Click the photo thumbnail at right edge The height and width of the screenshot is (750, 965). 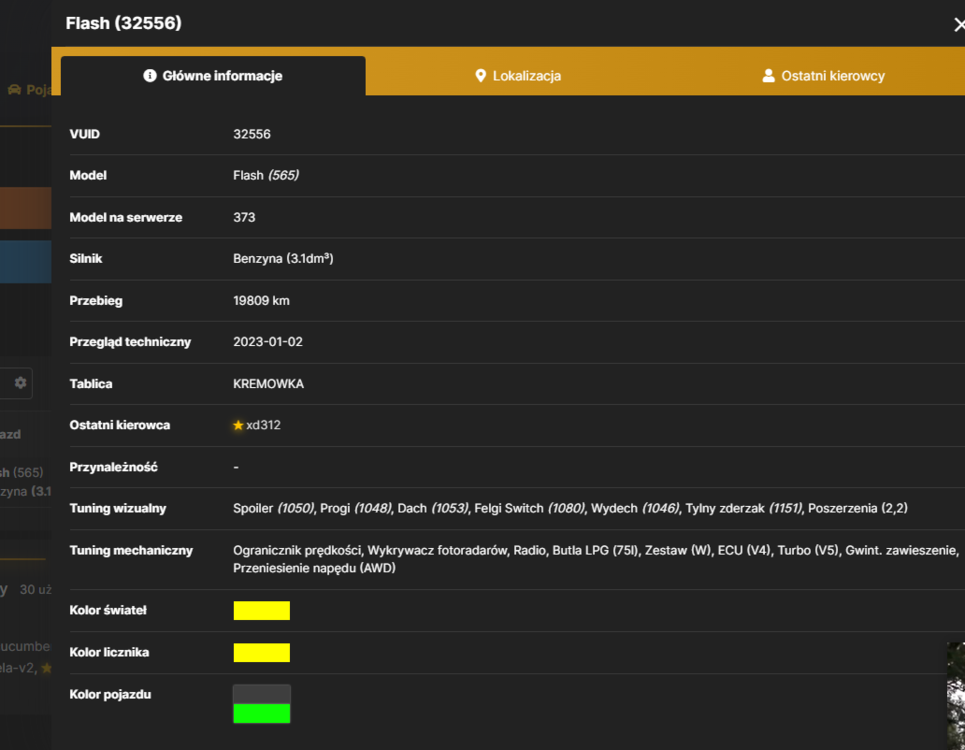956,695
